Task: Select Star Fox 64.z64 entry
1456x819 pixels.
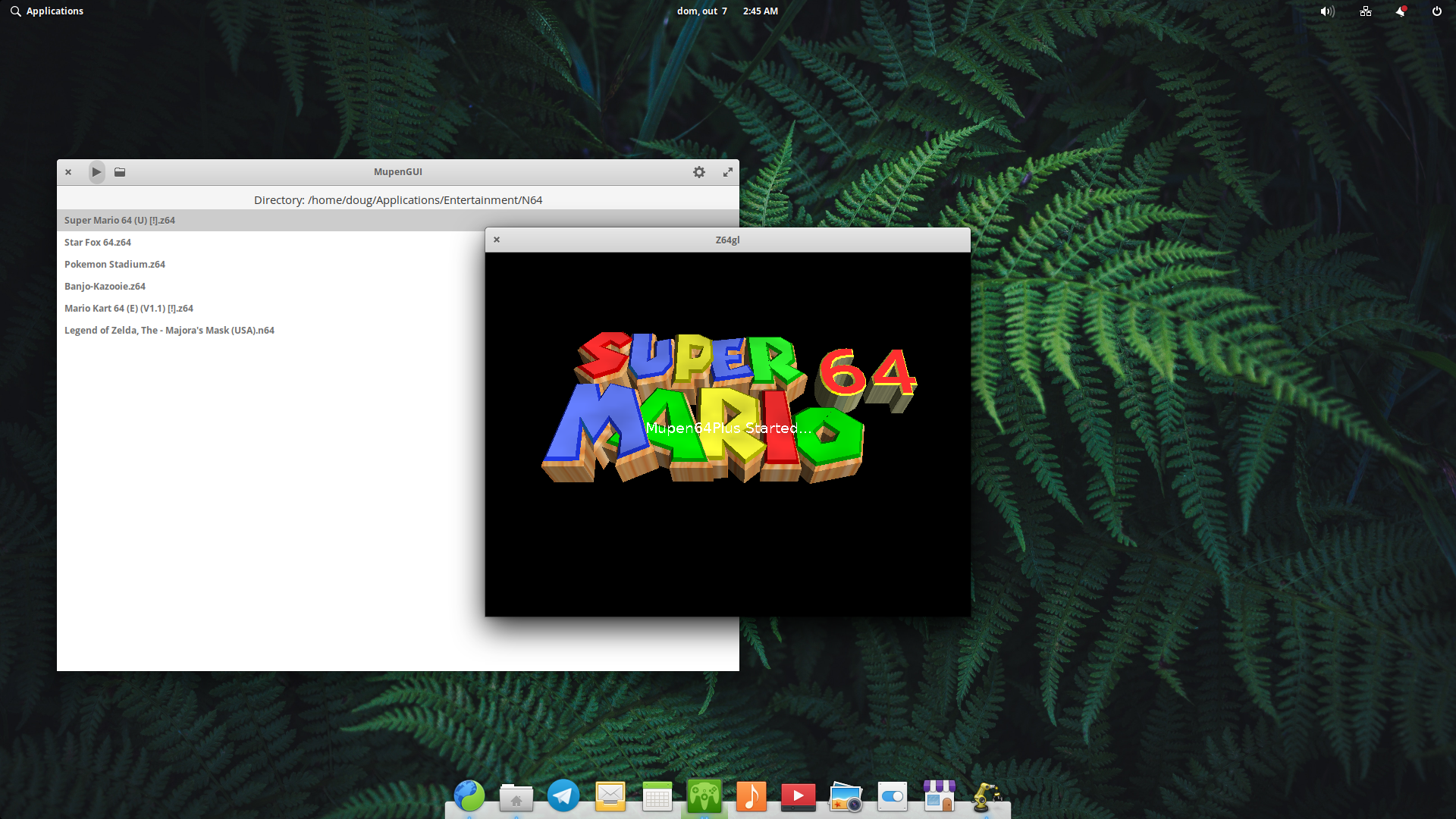Action: 98,243
